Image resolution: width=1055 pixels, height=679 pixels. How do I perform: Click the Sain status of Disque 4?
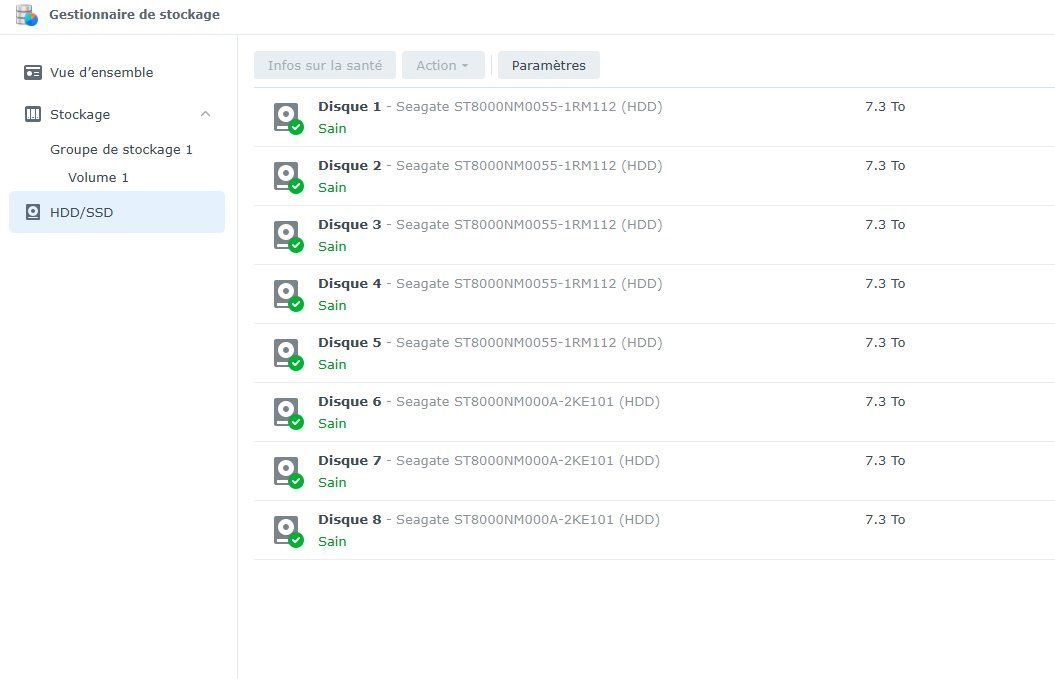pos(332,306)
